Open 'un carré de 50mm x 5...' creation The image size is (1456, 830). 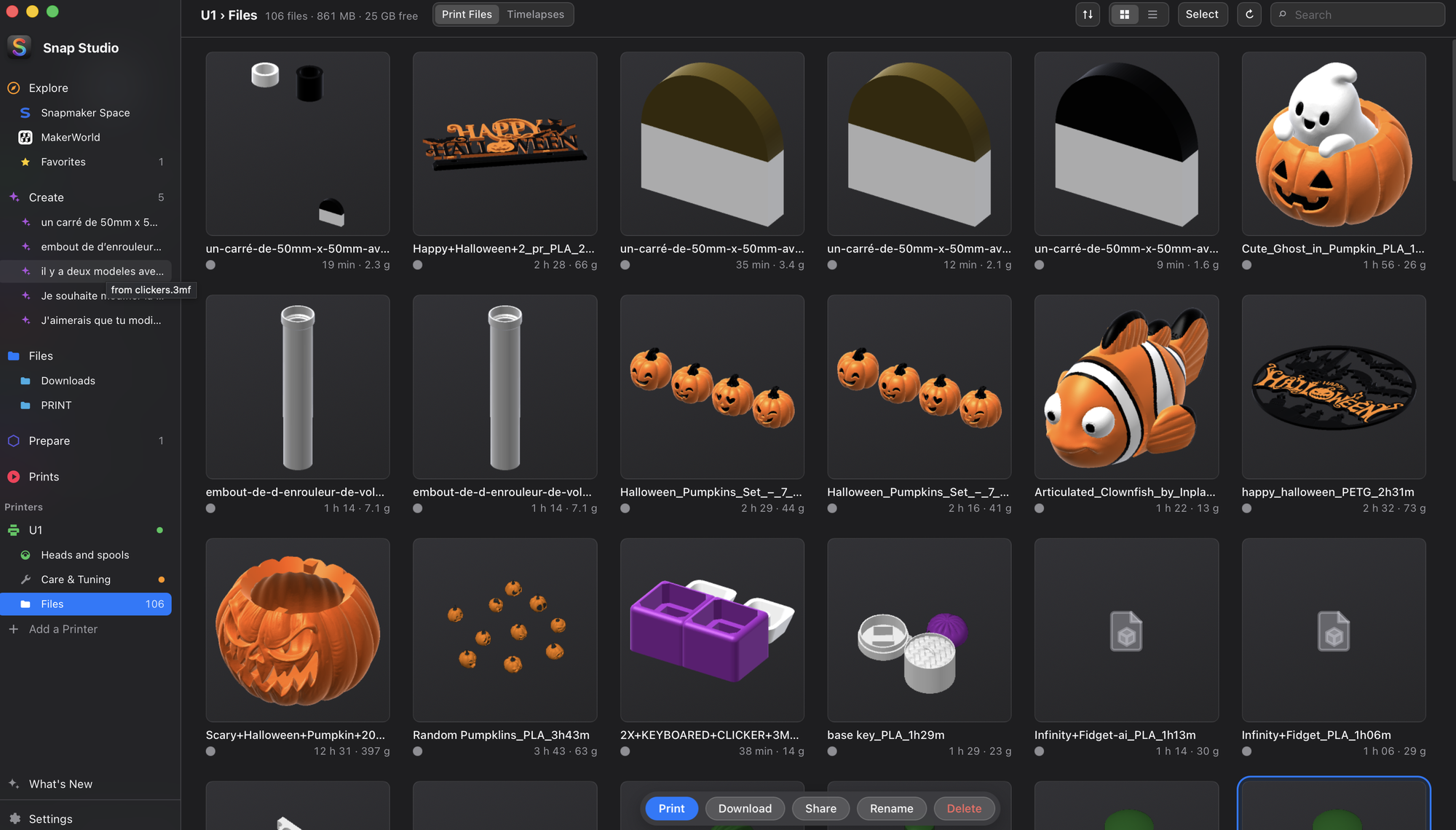click(x=85, y=222)
